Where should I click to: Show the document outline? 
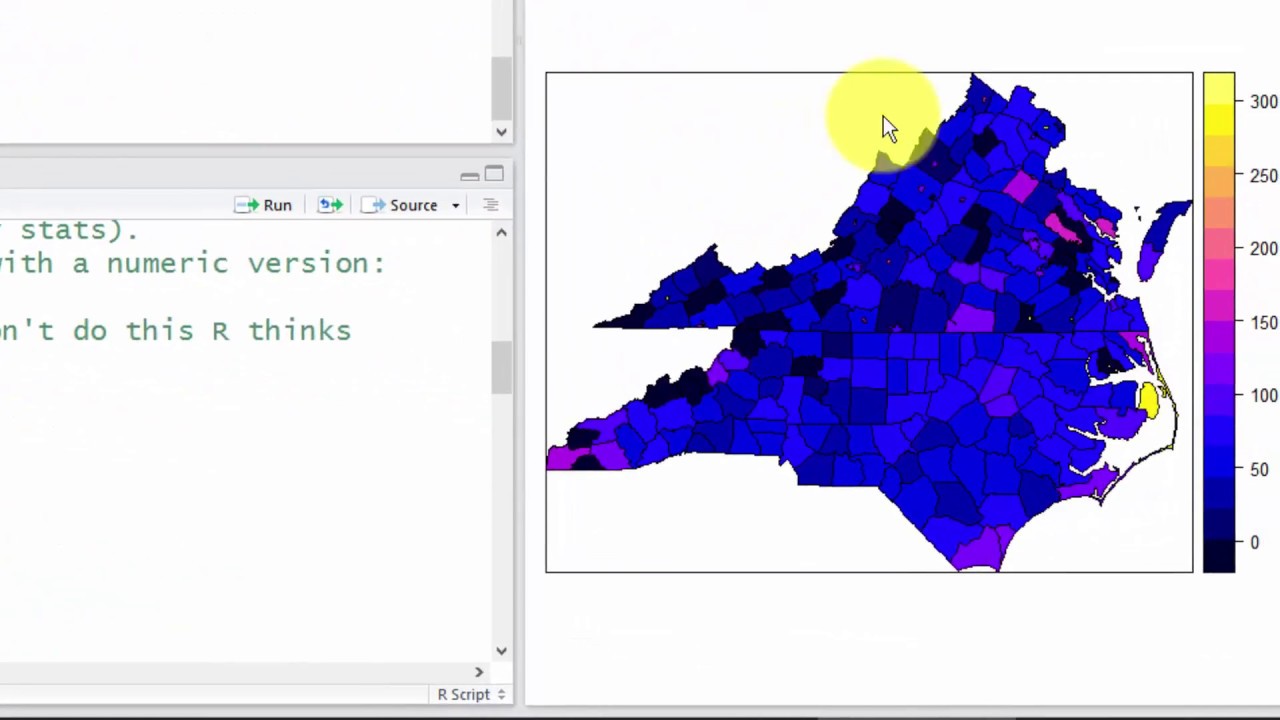click(x=490, y=205)
